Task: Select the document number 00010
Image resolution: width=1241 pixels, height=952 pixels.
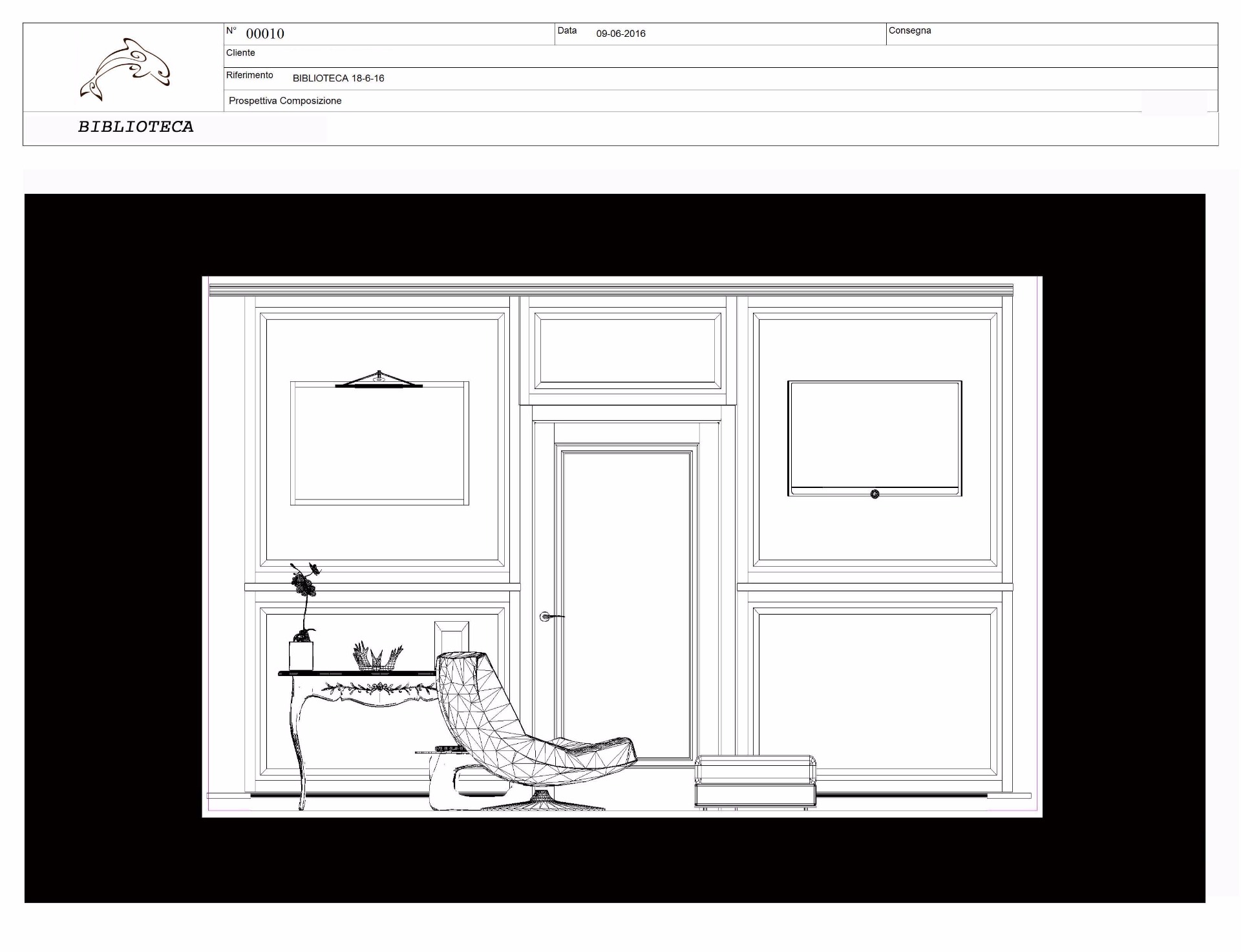Action: [x=265, y=34]
